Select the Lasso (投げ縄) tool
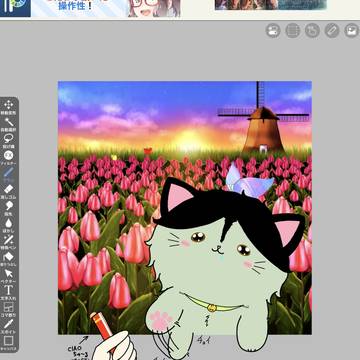 8,141
